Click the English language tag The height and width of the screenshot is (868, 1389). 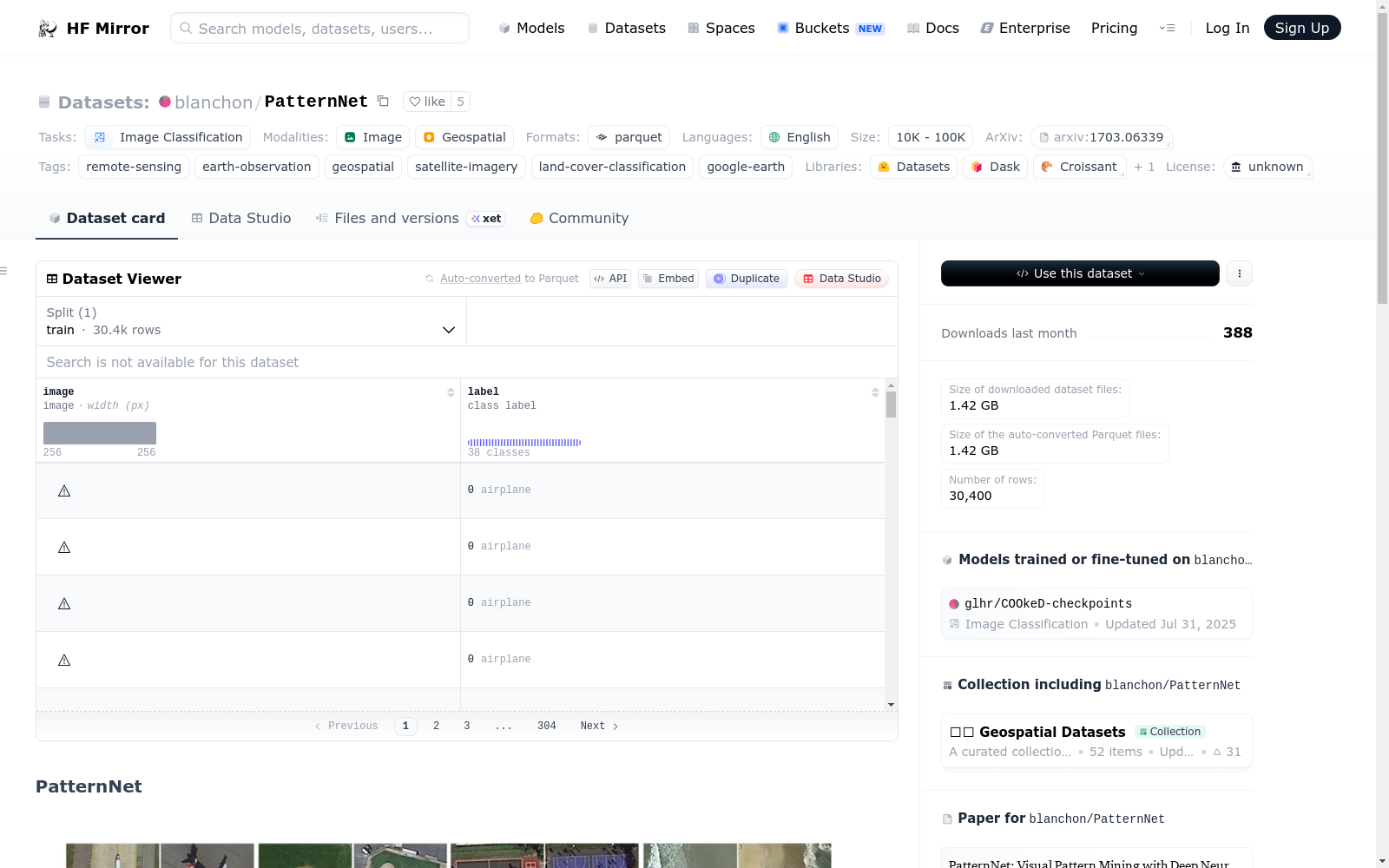[x=800, y=137]
